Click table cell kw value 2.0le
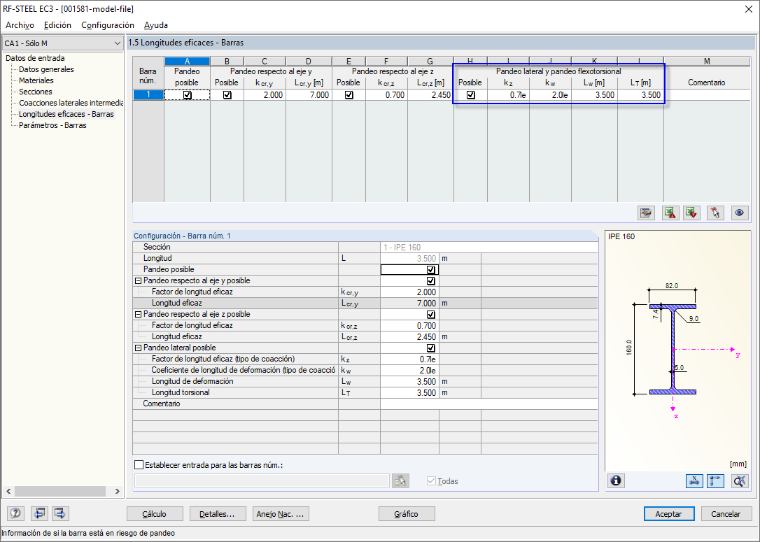The image size is (760, 542). tap(550, 95)
